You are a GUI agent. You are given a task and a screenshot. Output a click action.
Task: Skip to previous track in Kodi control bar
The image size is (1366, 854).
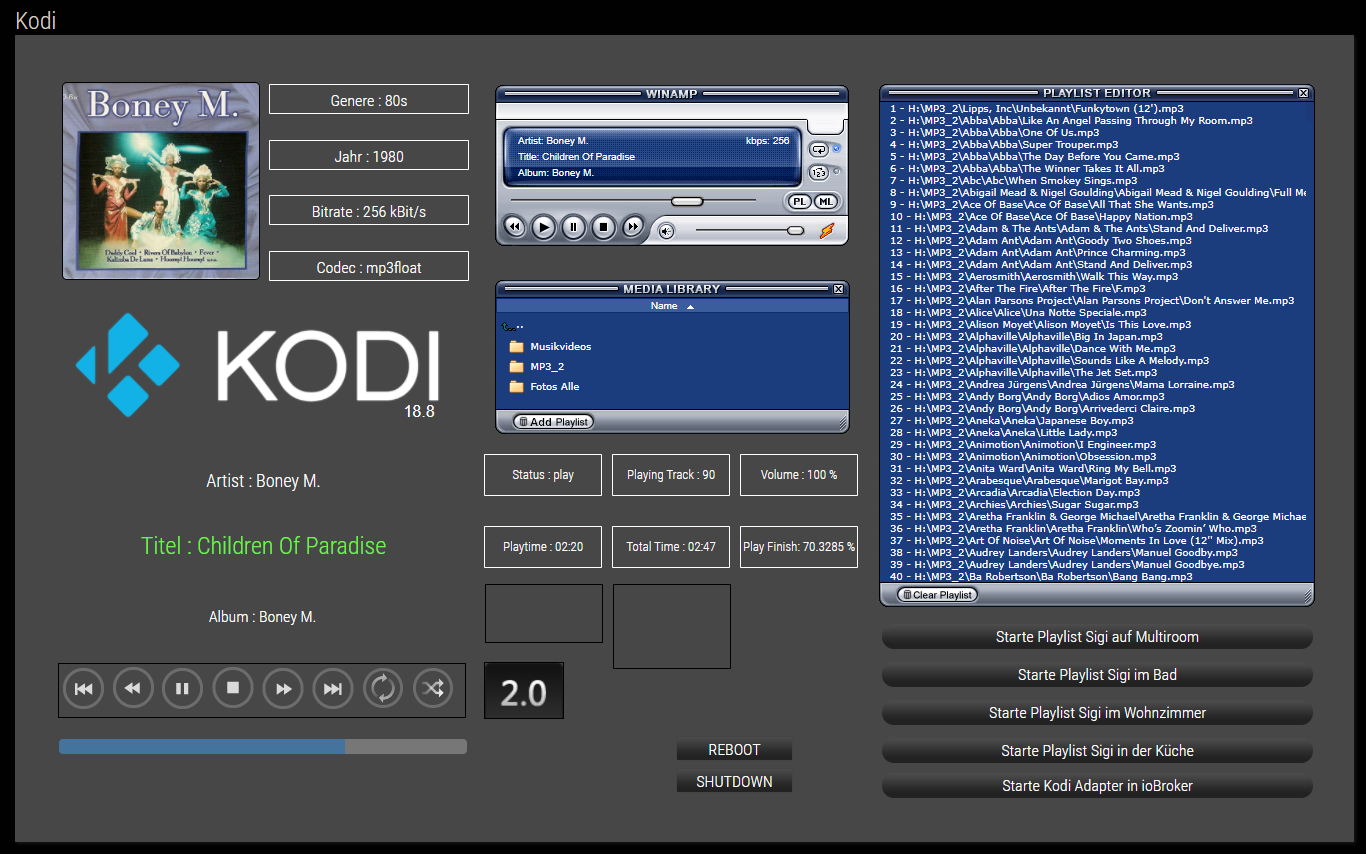tap(83, 689)
